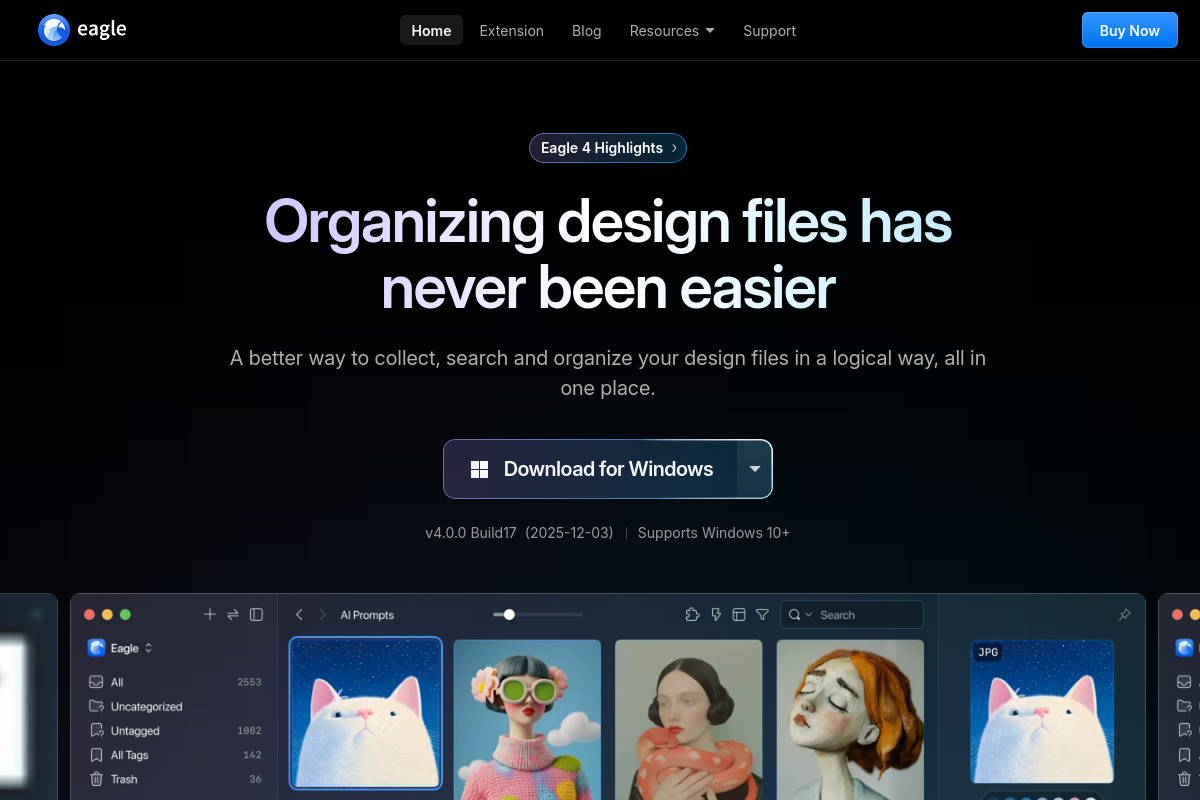The image size is (1200, 800).
Task: Click the plus add icon in app sidebar
Action: 210,614
